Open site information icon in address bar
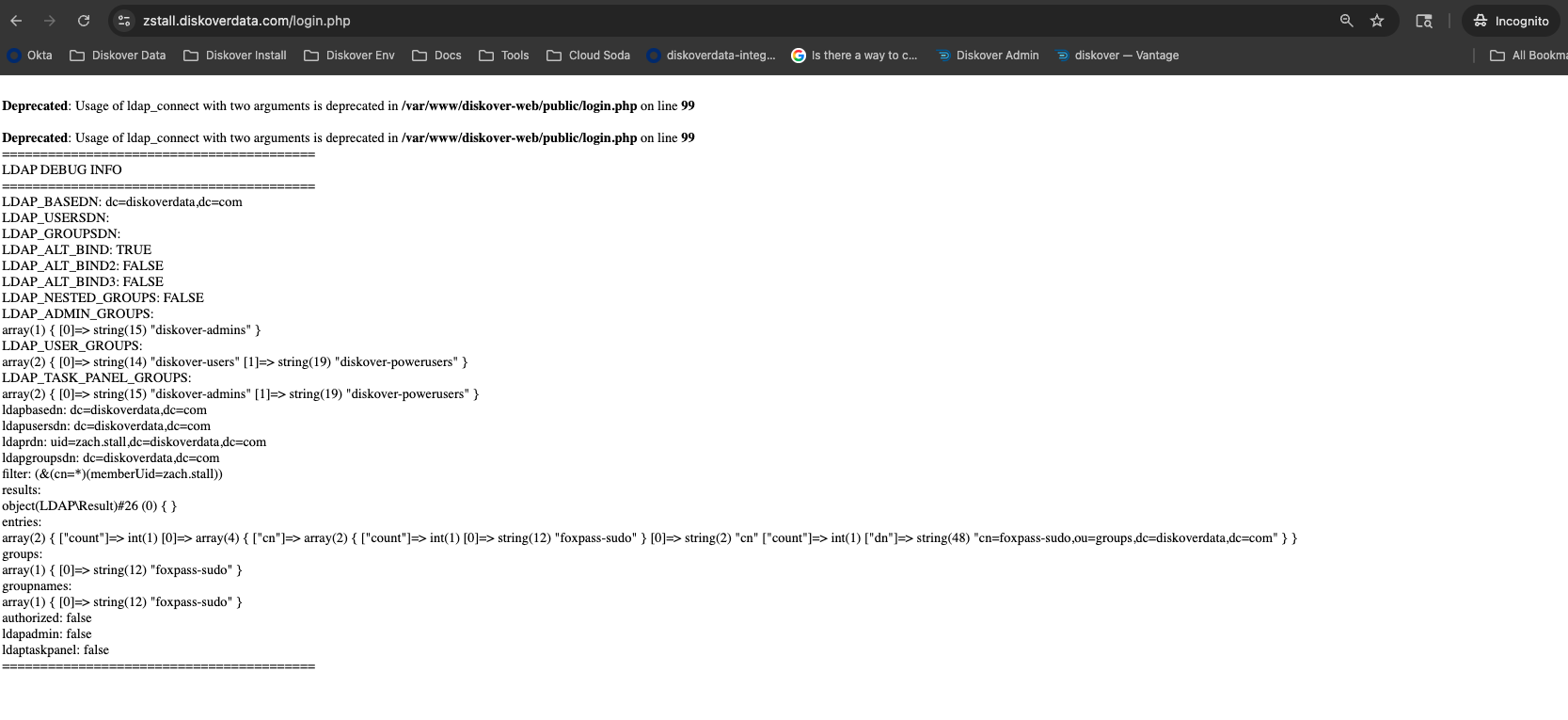 pos(124,21)
